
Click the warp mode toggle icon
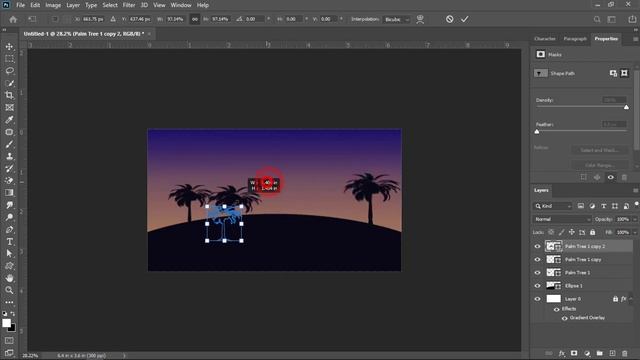[420, 19]
